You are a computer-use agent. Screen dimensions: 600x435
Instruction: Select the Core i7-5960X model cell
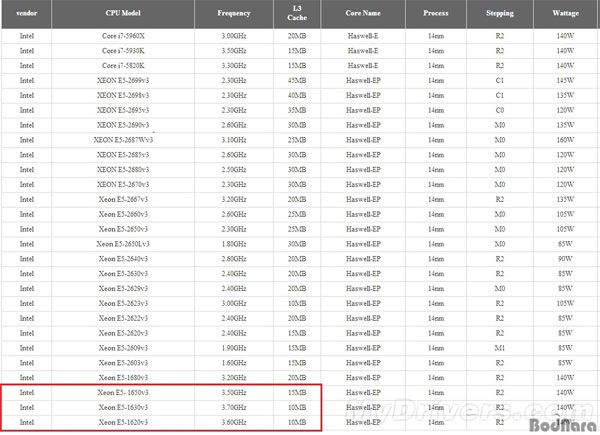tap(123, 36)
